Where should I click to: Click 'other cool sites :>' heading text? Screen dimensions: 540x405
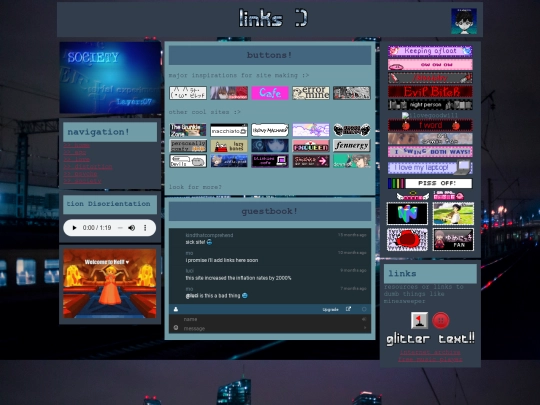[x=205, y=112]
